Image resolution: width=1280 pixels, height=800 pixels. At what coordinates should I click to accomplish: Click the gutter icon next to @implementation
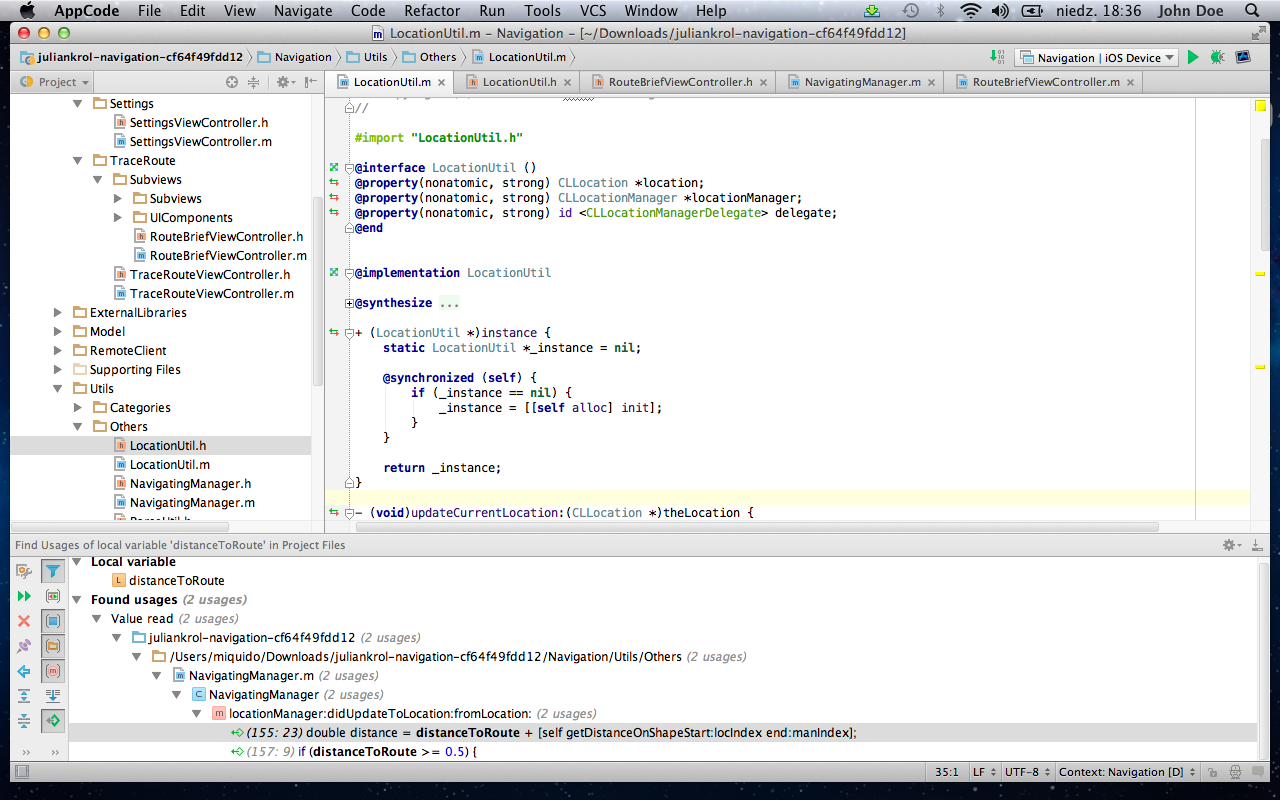[x=334, y=273]
